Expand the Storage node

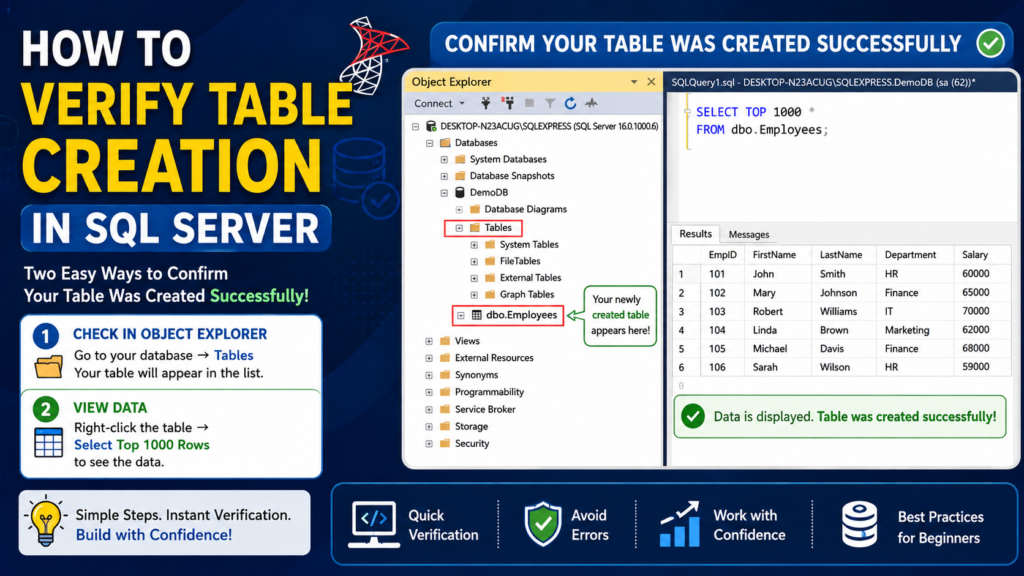(x=429, y=426)
